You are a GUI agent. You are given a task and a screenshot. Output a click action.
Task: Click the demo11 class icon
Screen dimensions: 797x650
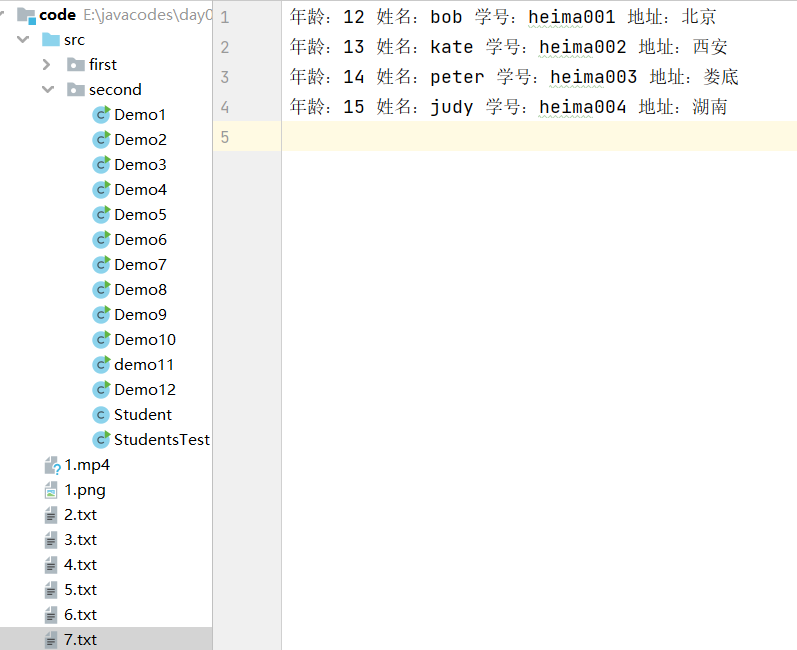click(101, 364)
